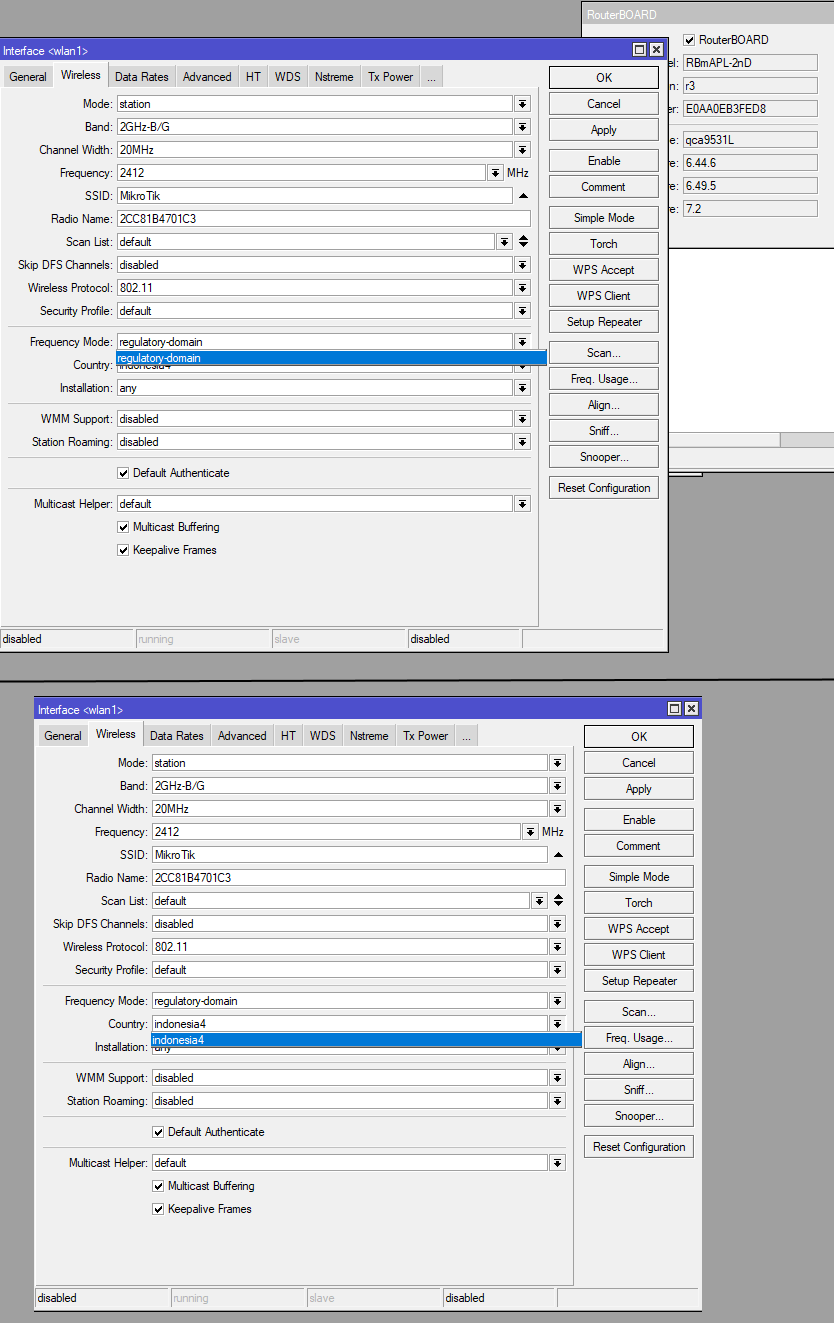
Task: Select the highlighted regulatory-domain list option
Action: coord(331,358)
